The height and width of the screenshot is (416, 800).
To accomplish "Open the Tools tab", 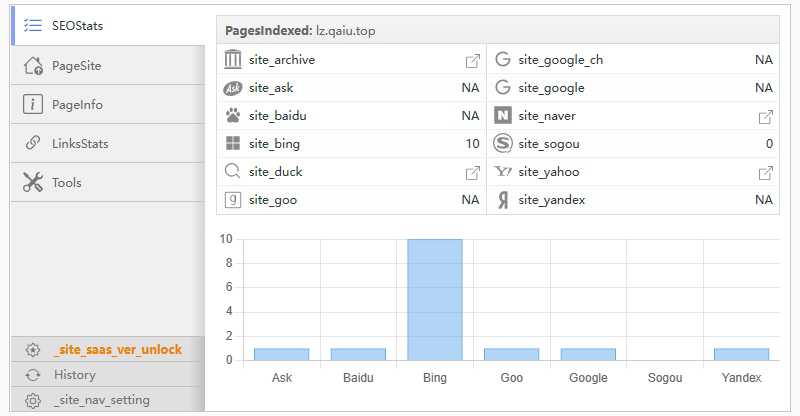I will [66, 183].
